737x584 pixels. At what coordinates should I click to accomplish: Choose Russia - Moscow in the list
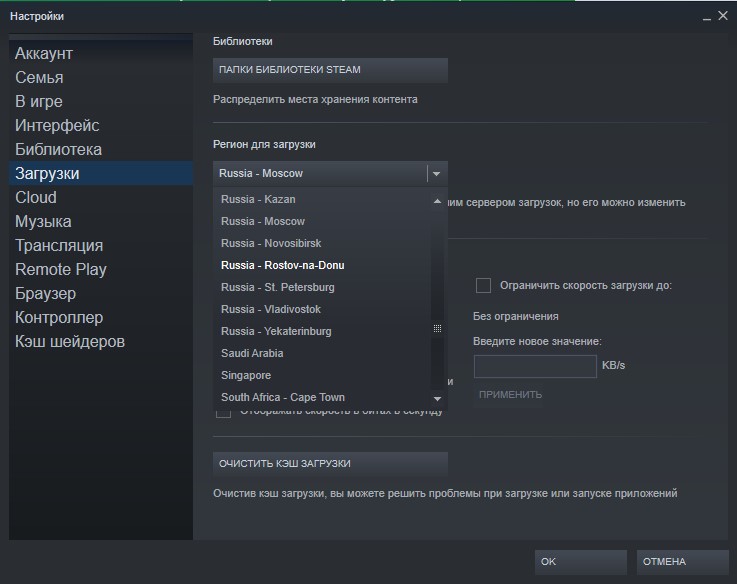point(322,221)
